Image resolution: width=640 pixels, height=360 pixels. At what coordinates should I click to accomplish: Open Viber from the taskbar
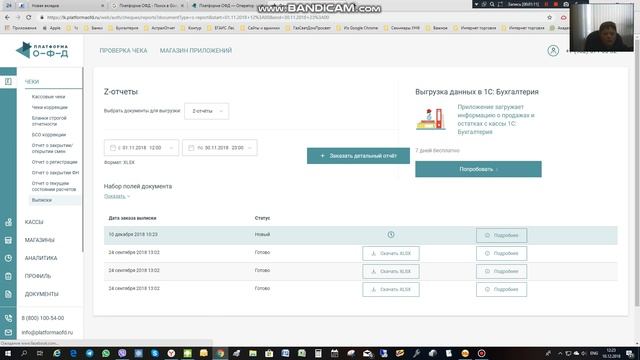coord(122,353)
